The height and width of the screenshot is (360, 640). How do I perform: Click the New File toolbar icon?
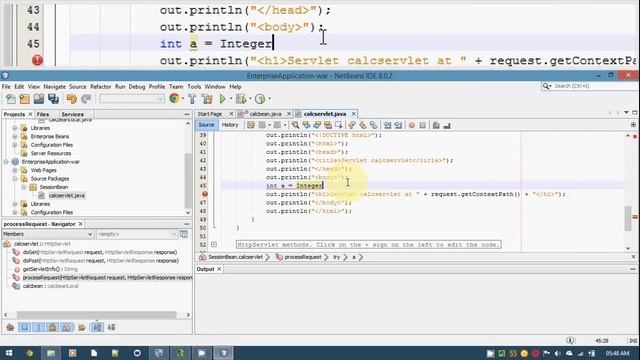11,99
